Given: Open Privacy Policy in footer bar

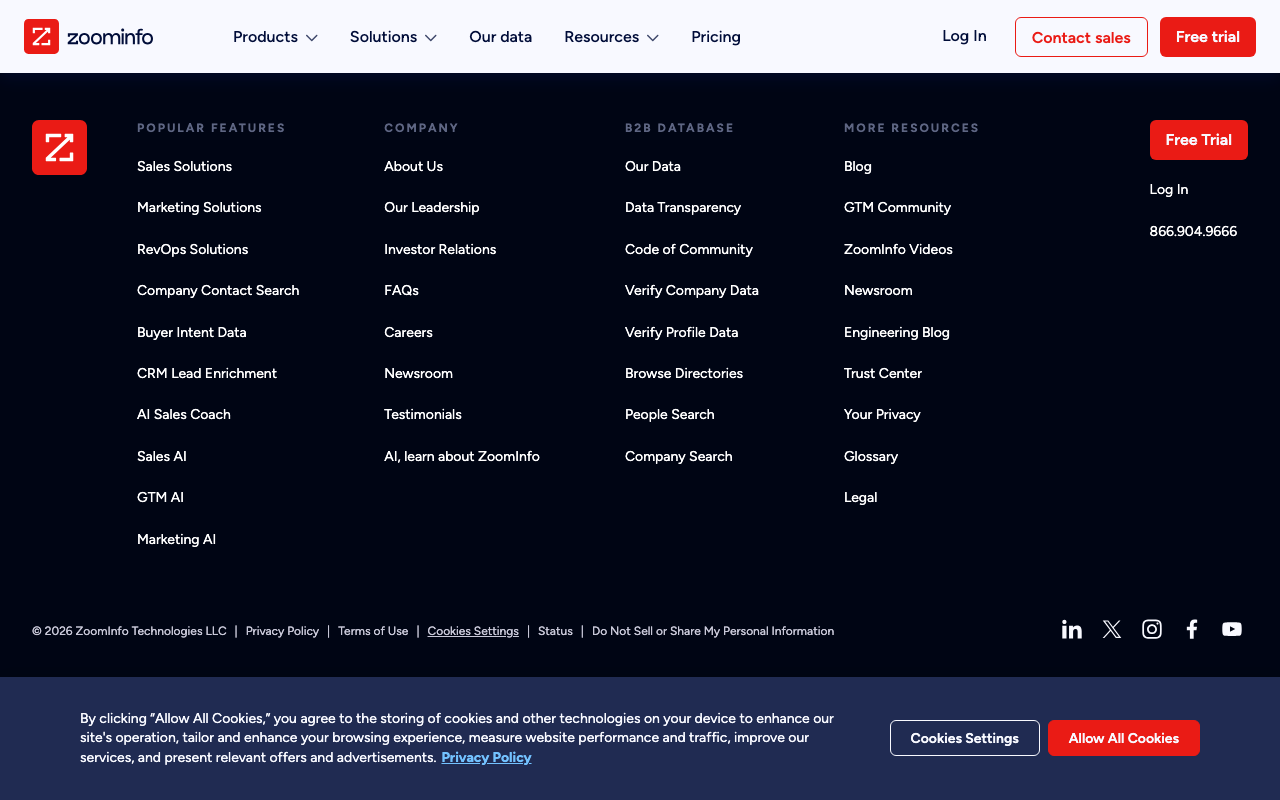Looking at the screenshot, I should coord(282,631).
